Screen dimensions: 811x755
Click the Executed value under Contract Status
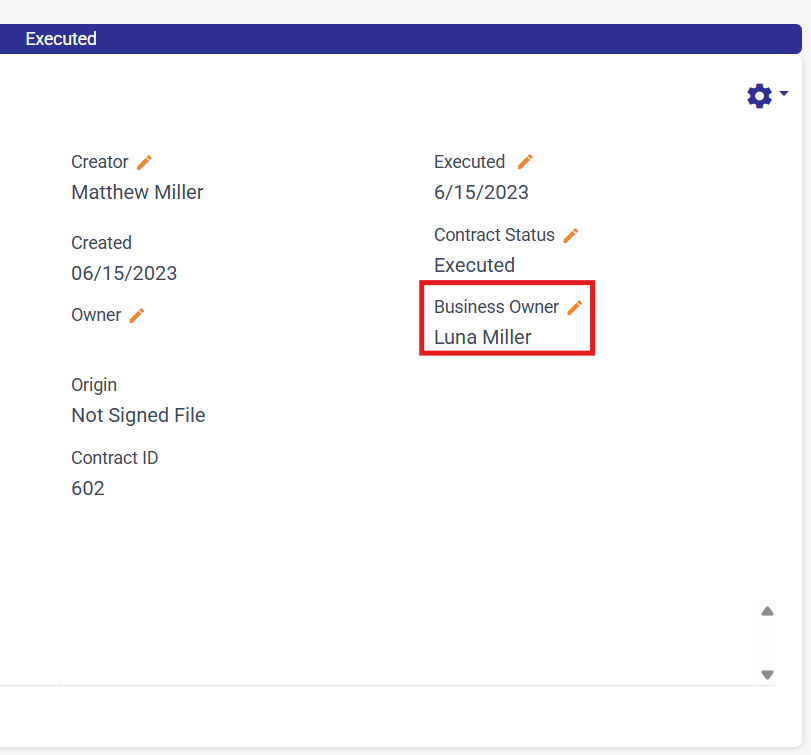point(474,265)
